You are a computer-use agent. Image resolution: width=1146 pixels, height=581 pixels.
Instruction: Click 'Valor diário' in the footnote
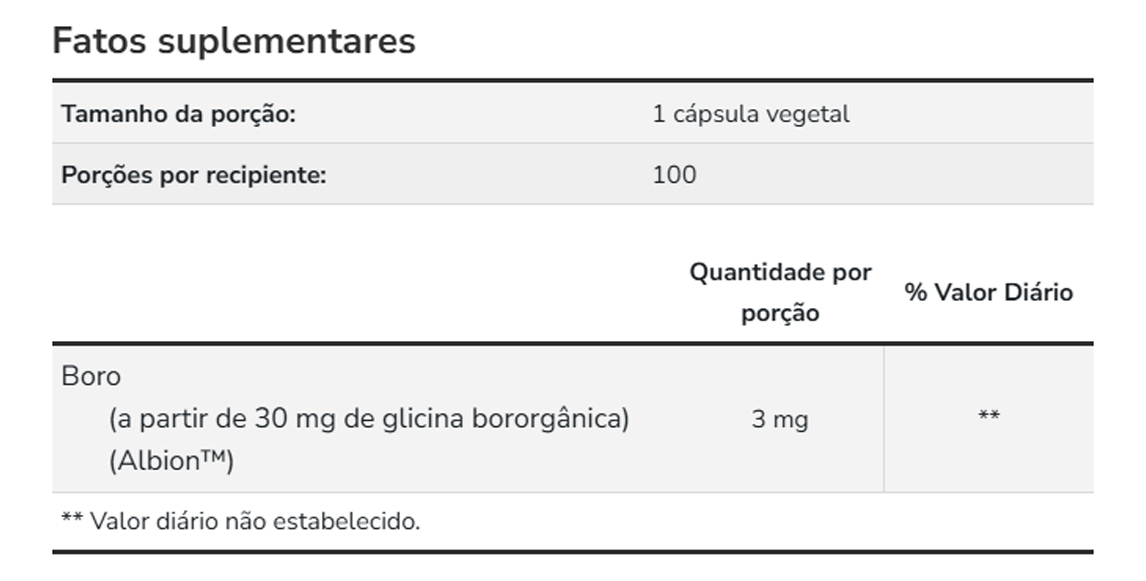(x=155, y=521)
